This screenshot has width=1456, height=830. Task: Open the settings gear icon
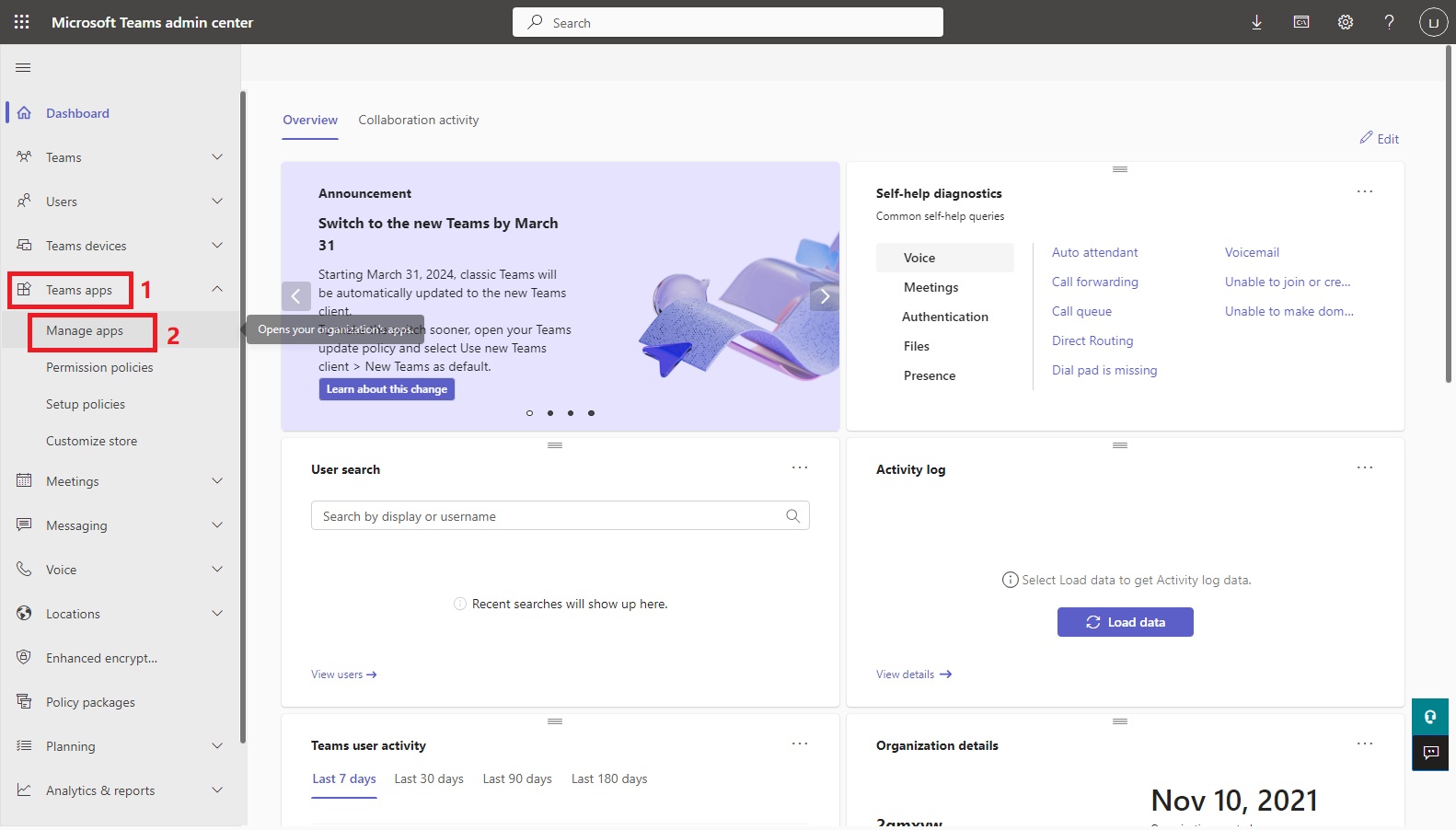click(1345, 22)
